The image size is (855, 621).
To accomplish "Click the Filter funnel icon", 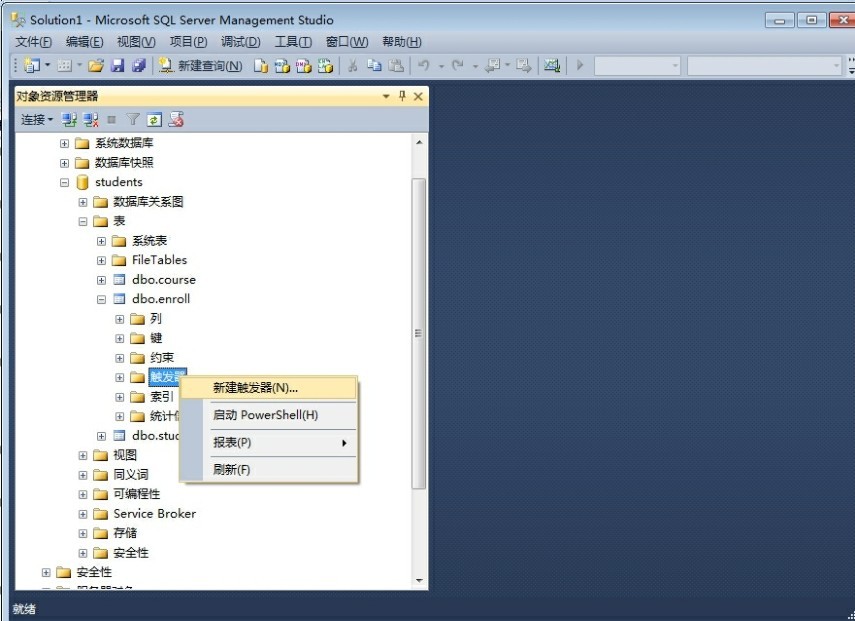I will click(133, 119).
